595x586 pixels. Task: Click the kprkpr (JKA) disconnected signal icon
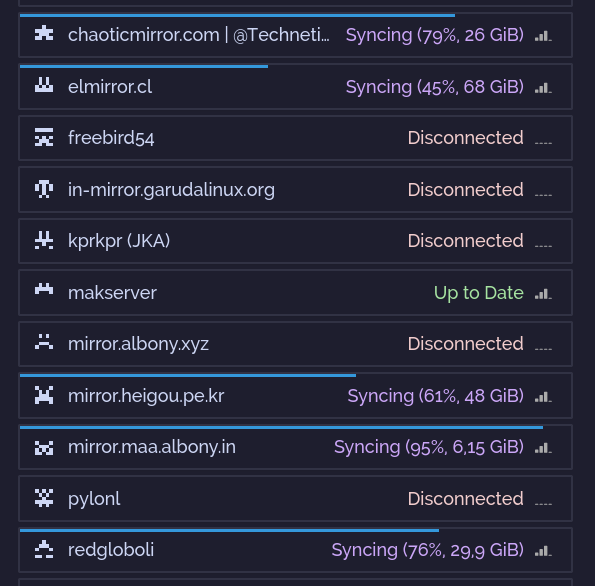543,246
